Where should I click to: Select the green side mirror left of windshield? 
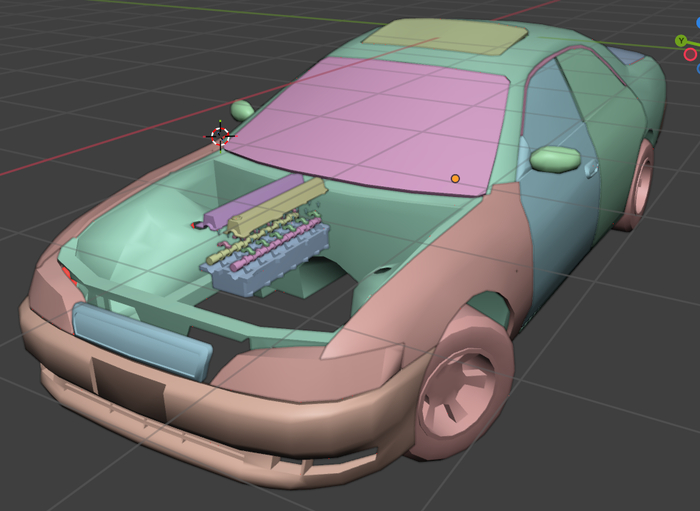tap(242, 110)
